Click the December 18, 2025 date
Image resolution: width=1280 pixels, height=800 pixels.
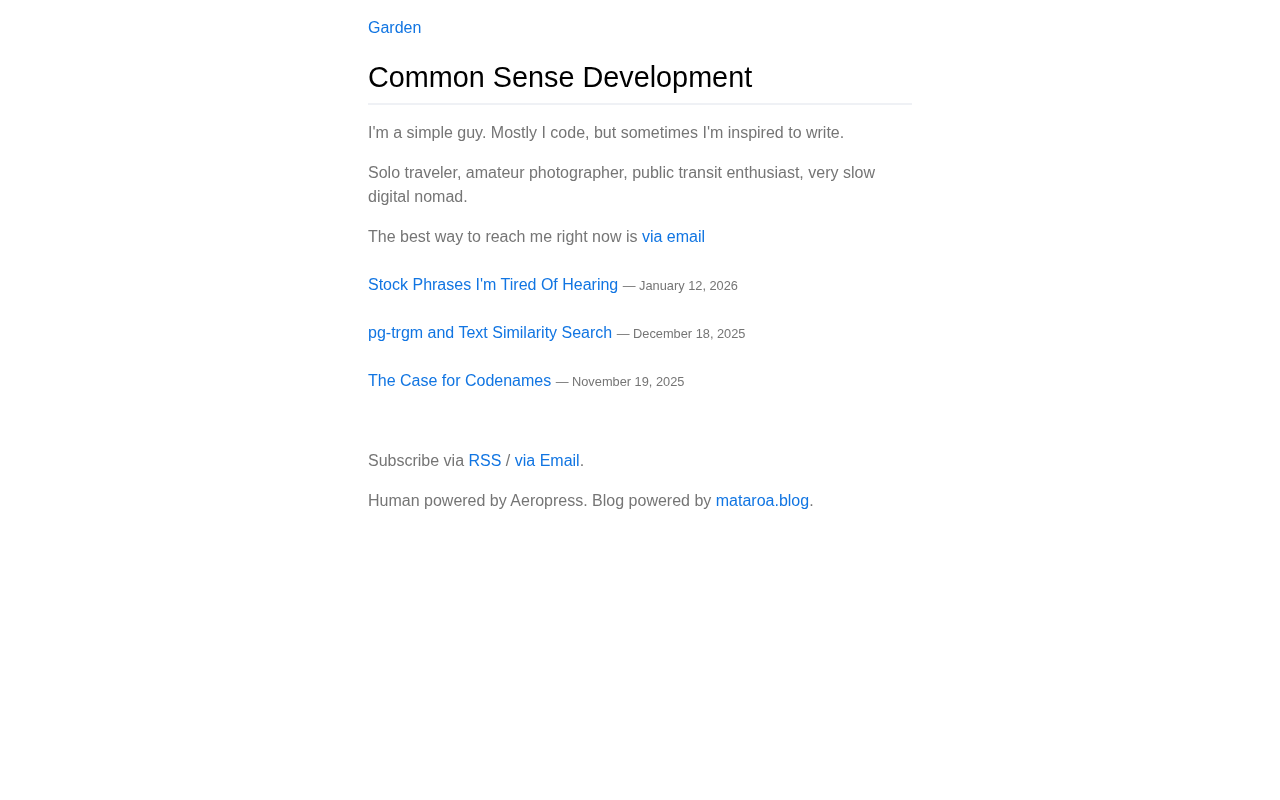[x=689, y=334]
